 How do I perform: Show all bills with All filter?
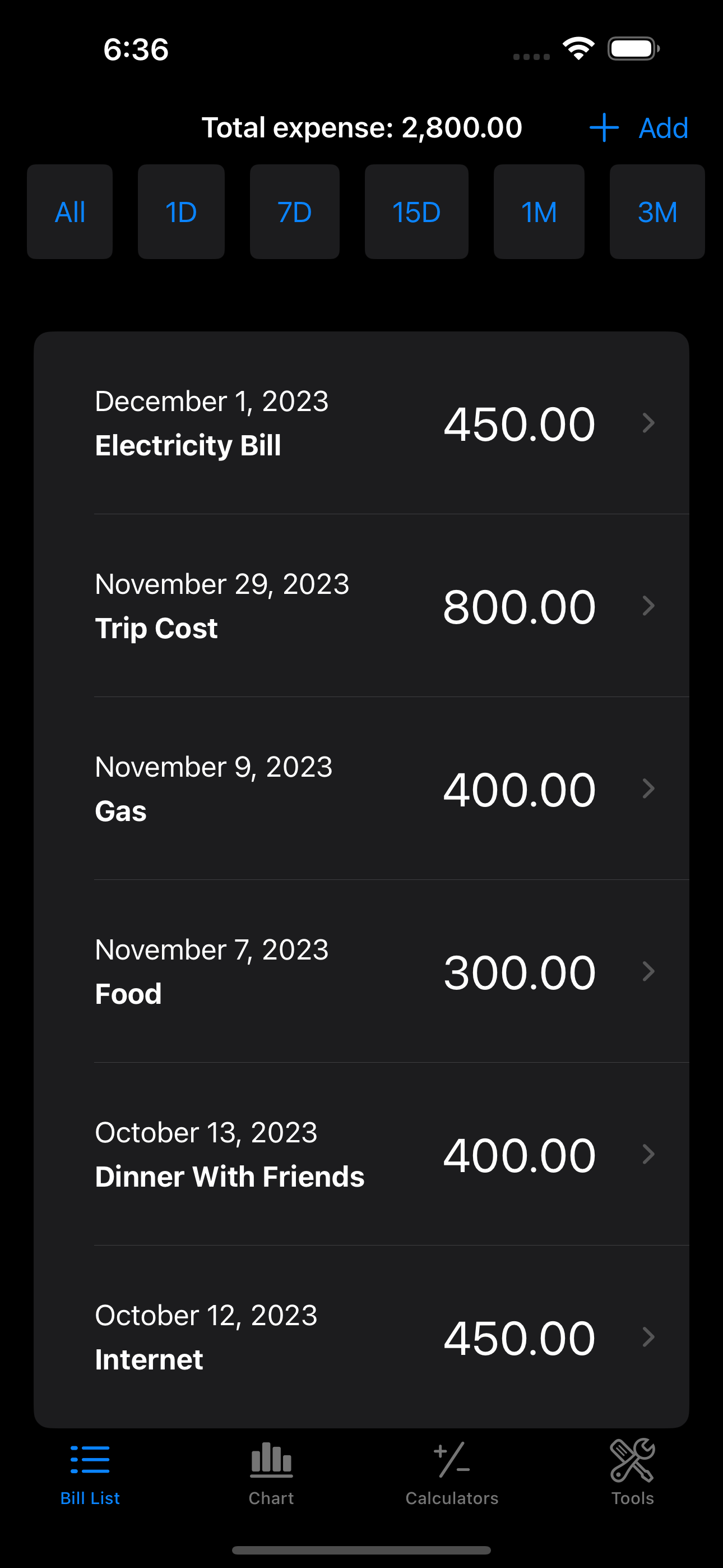[70, 212]
